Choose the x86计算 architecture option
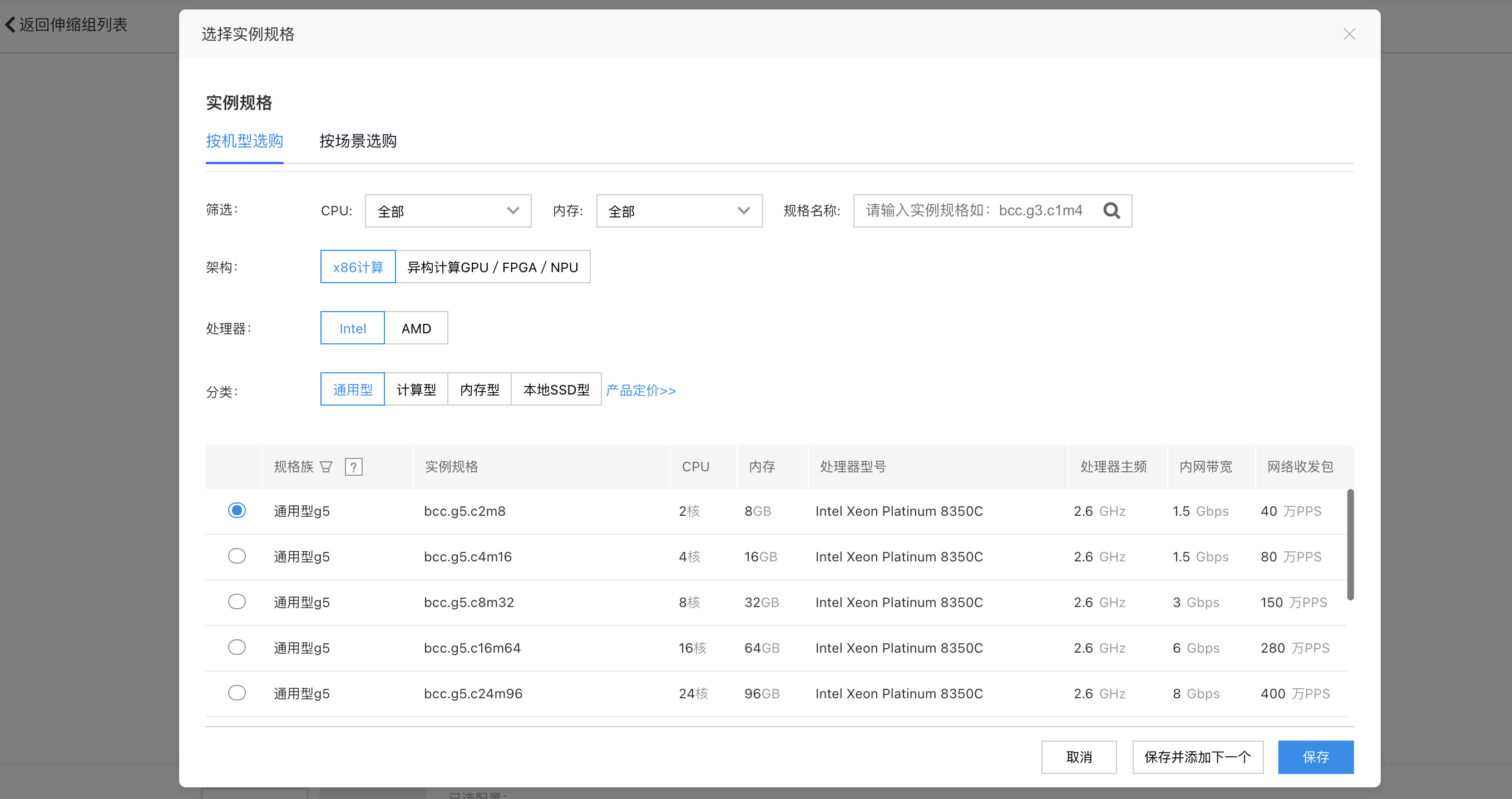 (x=358, y=267)
